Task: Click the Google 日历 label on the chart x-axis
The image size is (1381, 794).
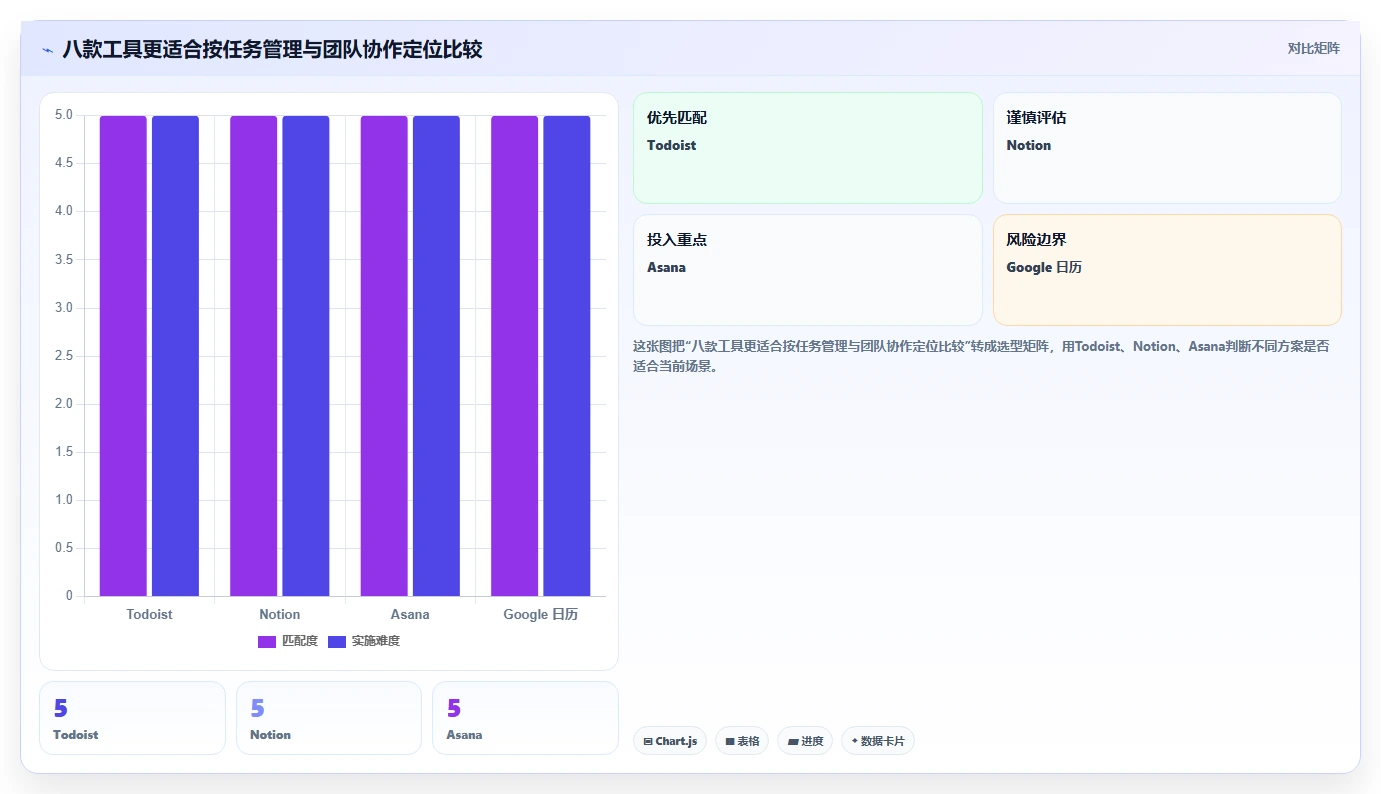Action: click(541, 614)
